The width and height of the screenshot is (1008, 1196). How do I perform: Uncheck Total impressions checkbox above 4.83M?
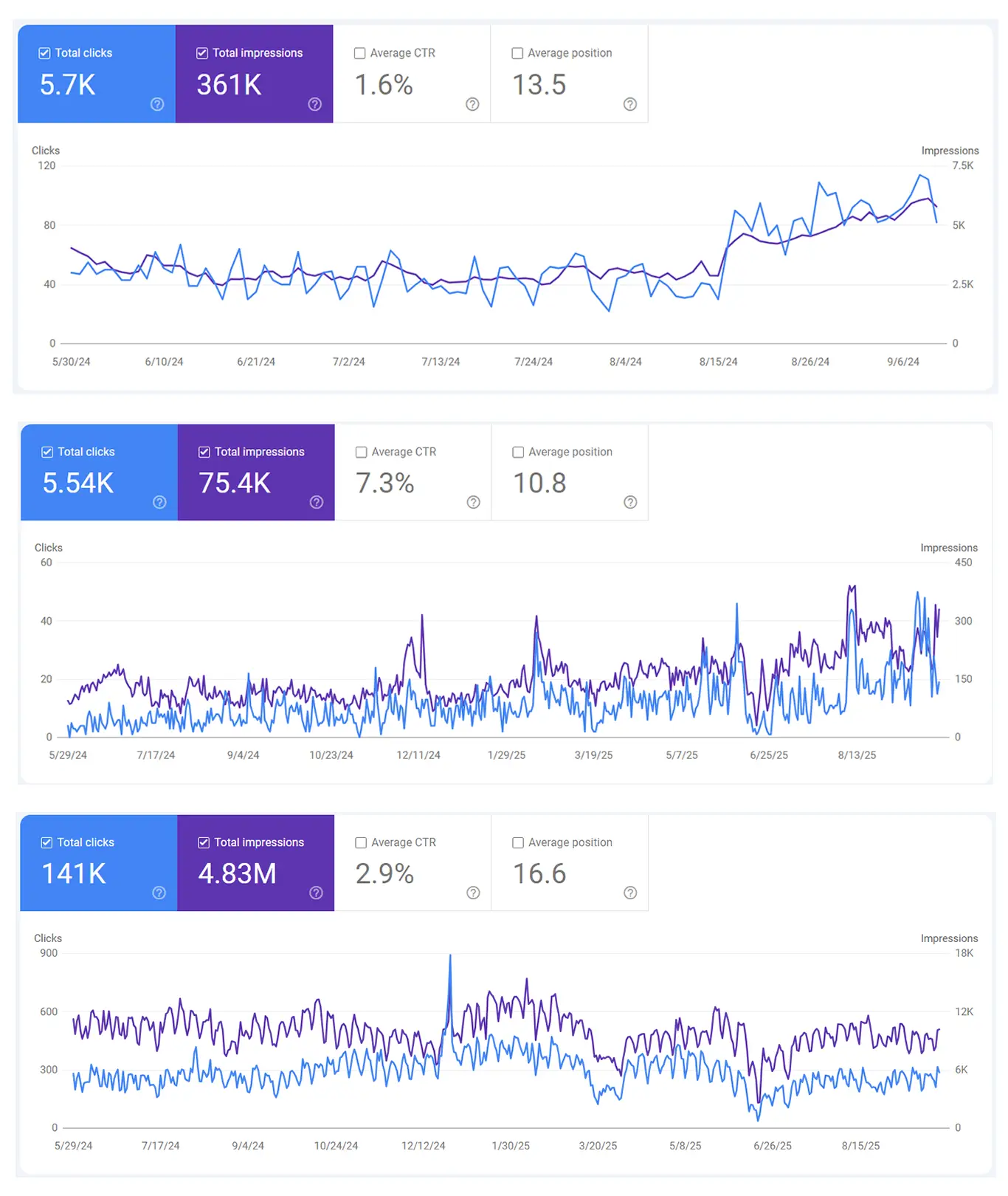pyautogui.click(x=204, y=842)
